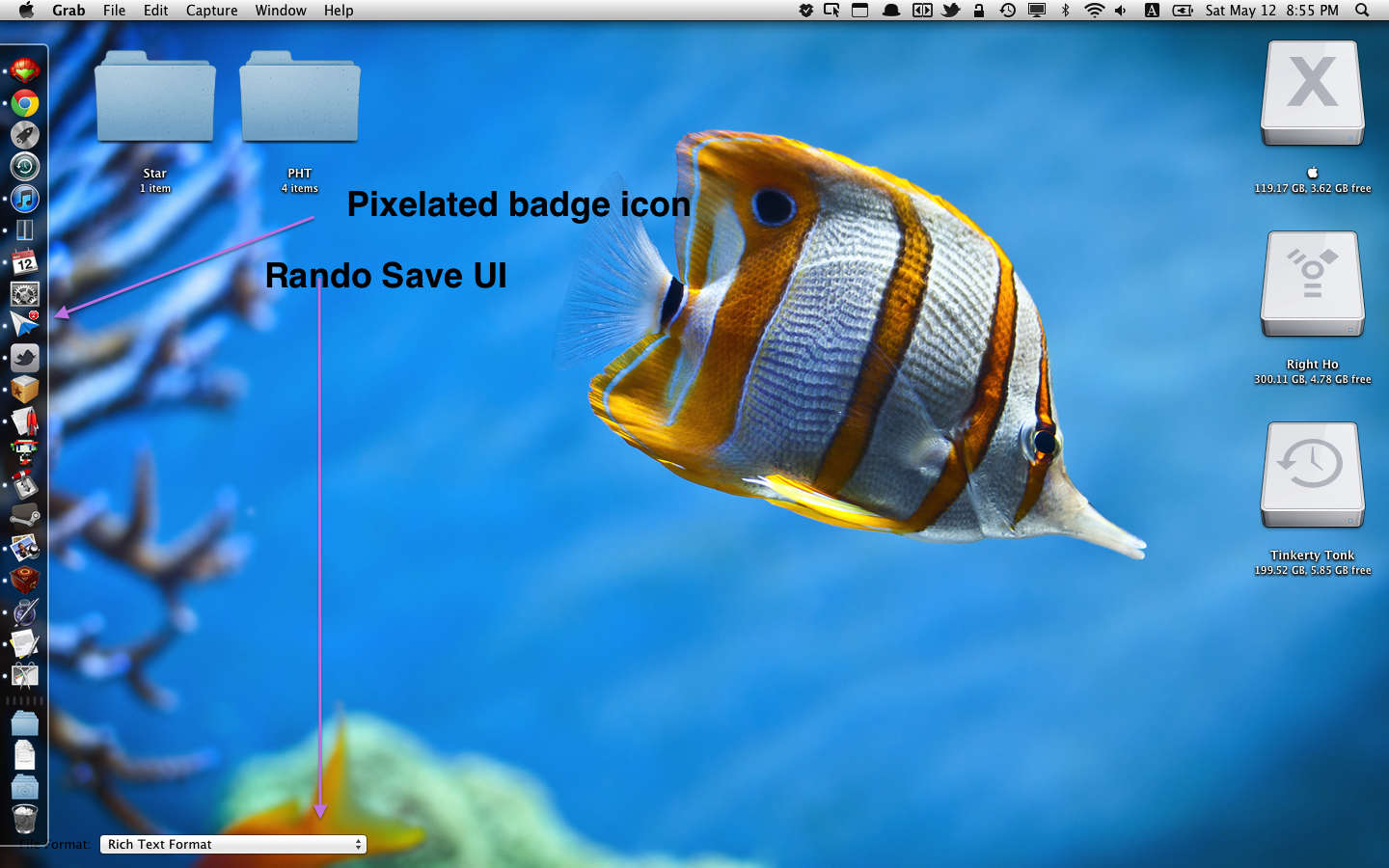1389x868 pixels.
Task: Open the blue folder stack in the dock
Action: 25,723
